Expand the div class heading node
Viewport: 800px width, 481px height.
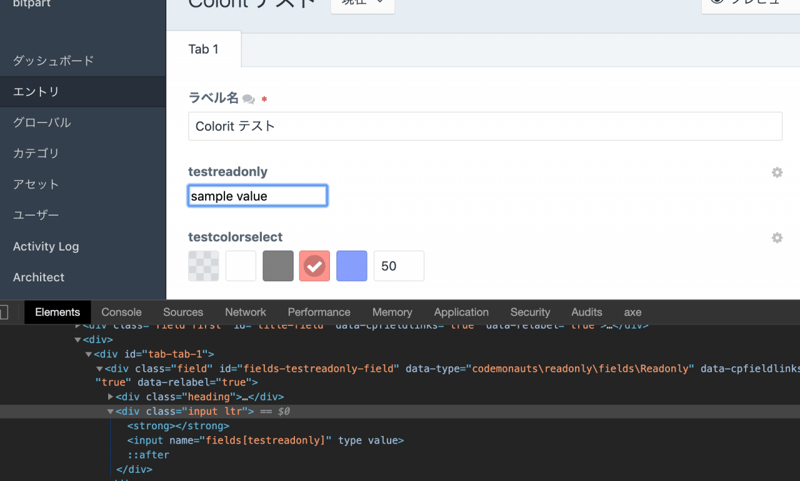pyautogui.click(x=111, y=397)
